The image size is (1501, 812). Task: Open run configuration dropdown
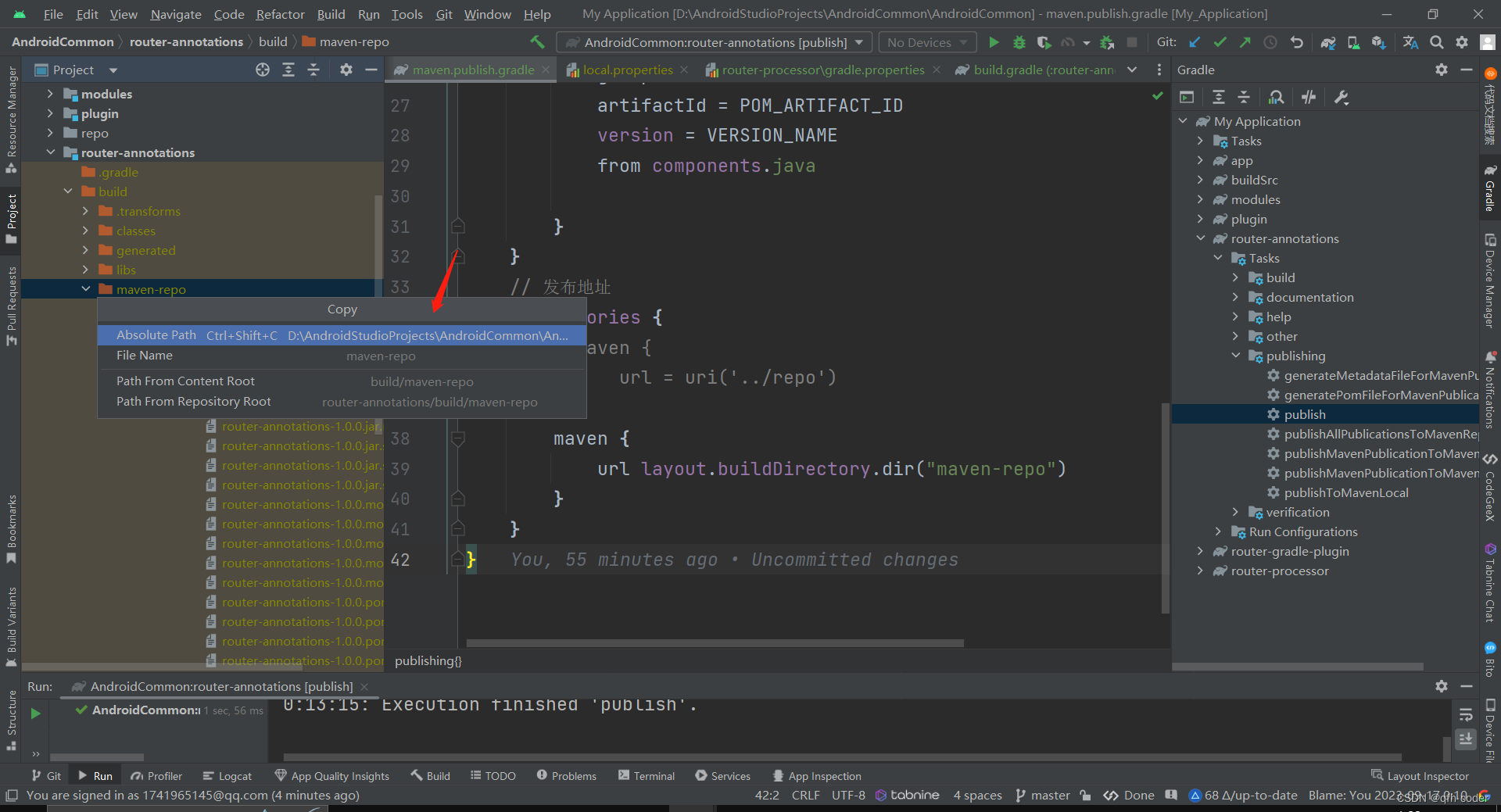tap(715, 42)
